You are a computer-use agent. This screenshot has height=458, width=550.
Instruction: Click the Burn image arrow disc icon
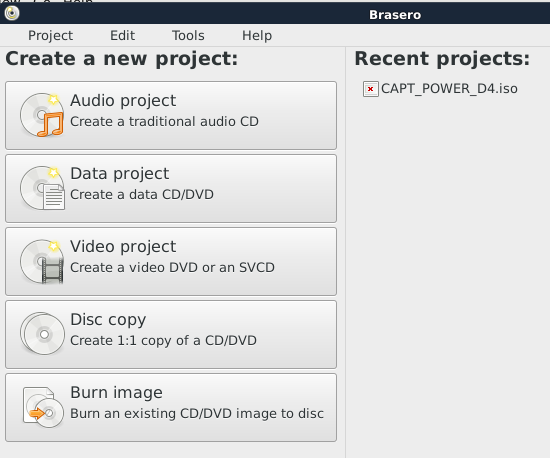[x=43, y=407]
